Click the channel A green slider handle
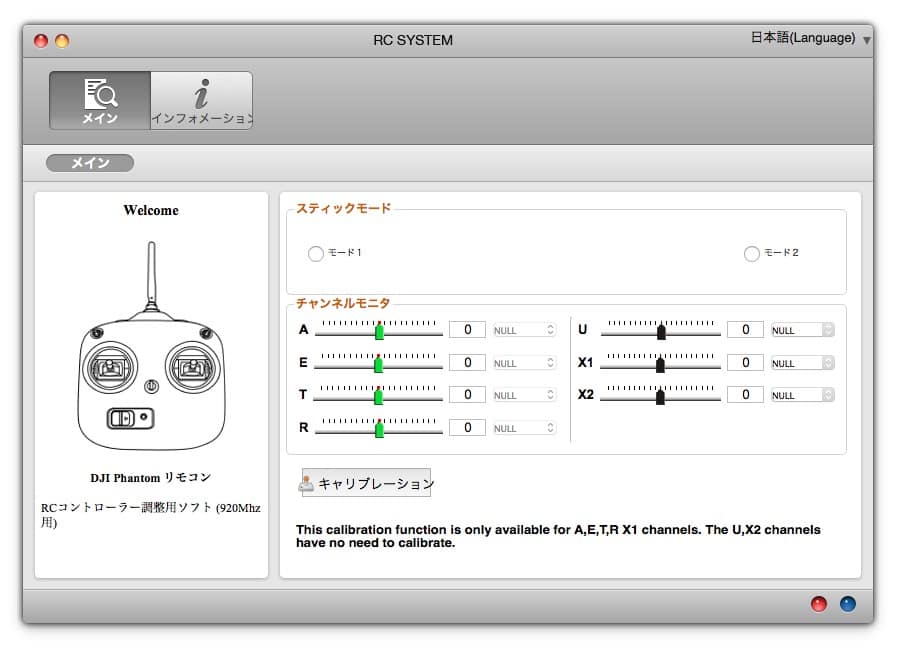This screenshot has width=899, height=655. tap(379, 331)
